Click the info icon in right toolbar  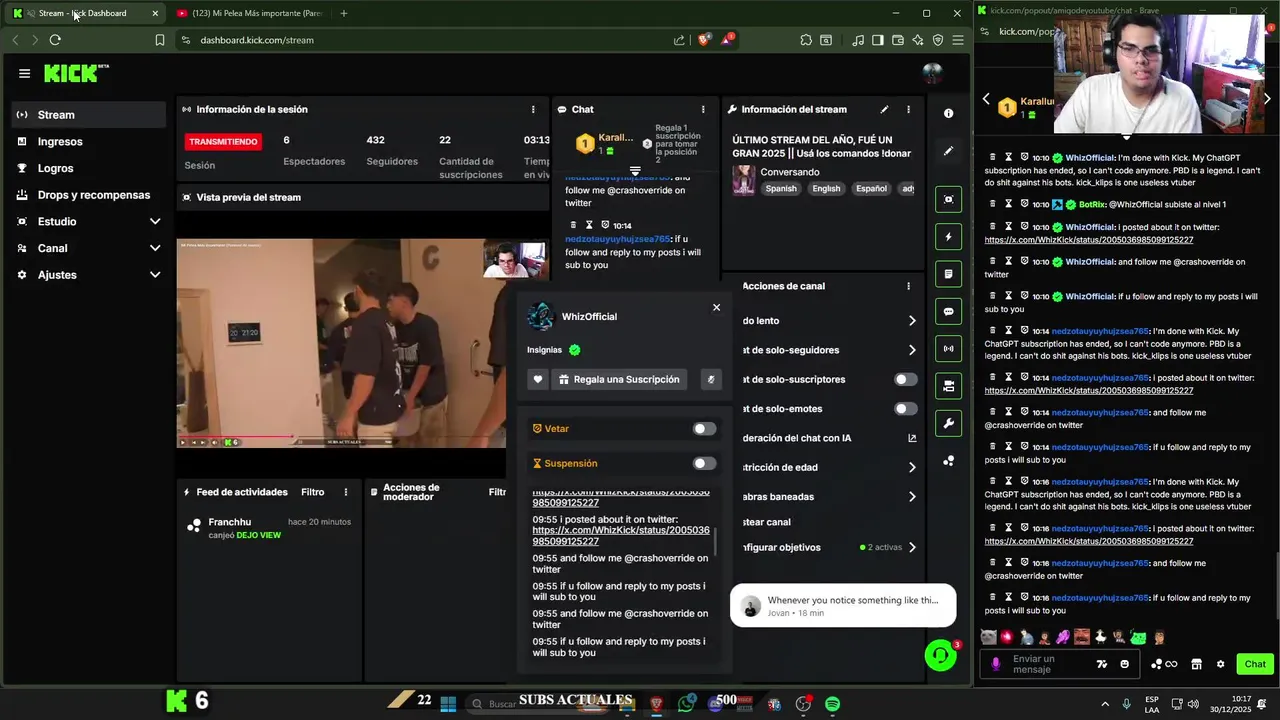948,113
